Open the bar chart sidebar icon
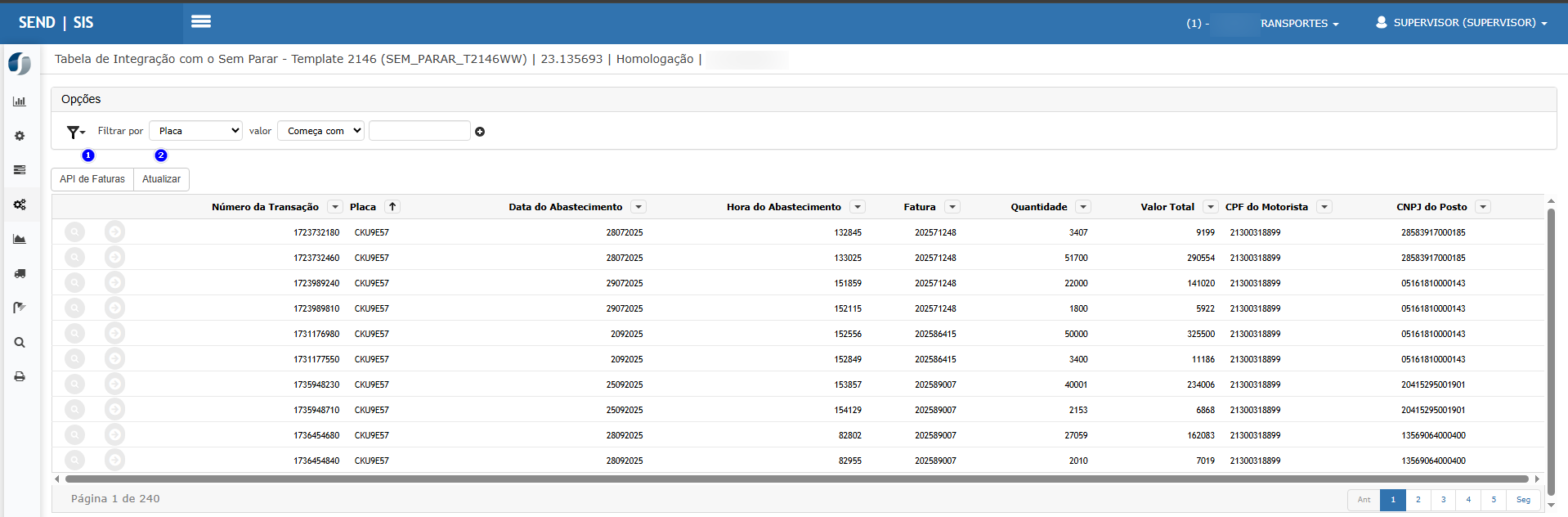Viewport: 1568px width, 517px height. [20, 101]
